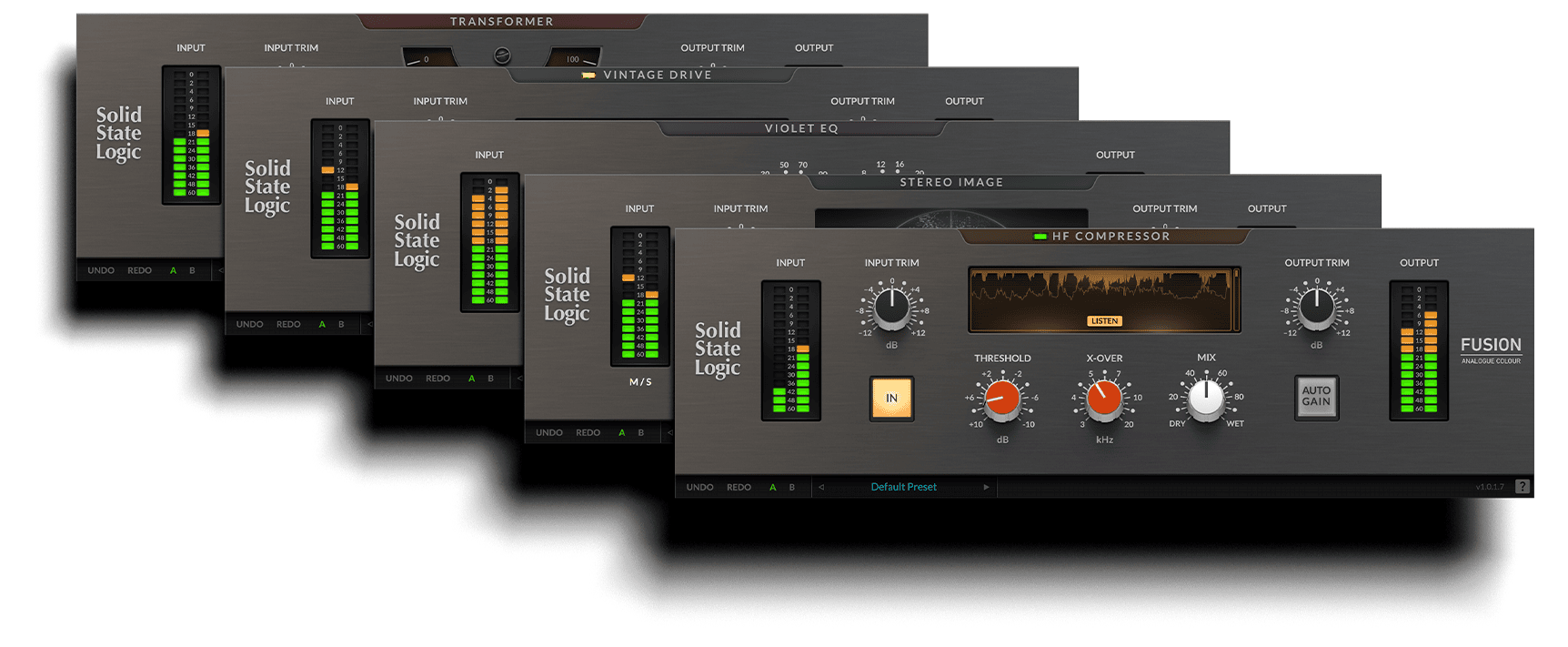The image size is (1568, 647).
Task: Click the VINTAGE DRIVE title text
Action: pos(658,75)
